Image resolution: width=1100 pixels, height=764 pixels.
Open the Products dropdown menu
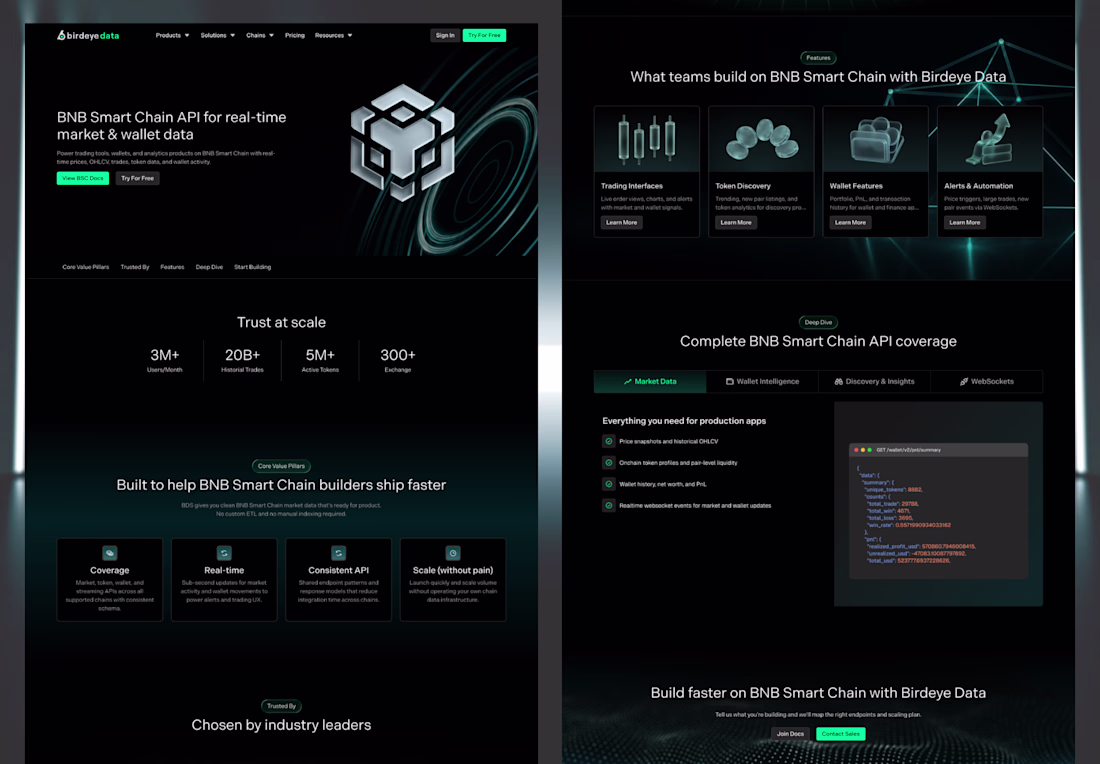(173, 35)
